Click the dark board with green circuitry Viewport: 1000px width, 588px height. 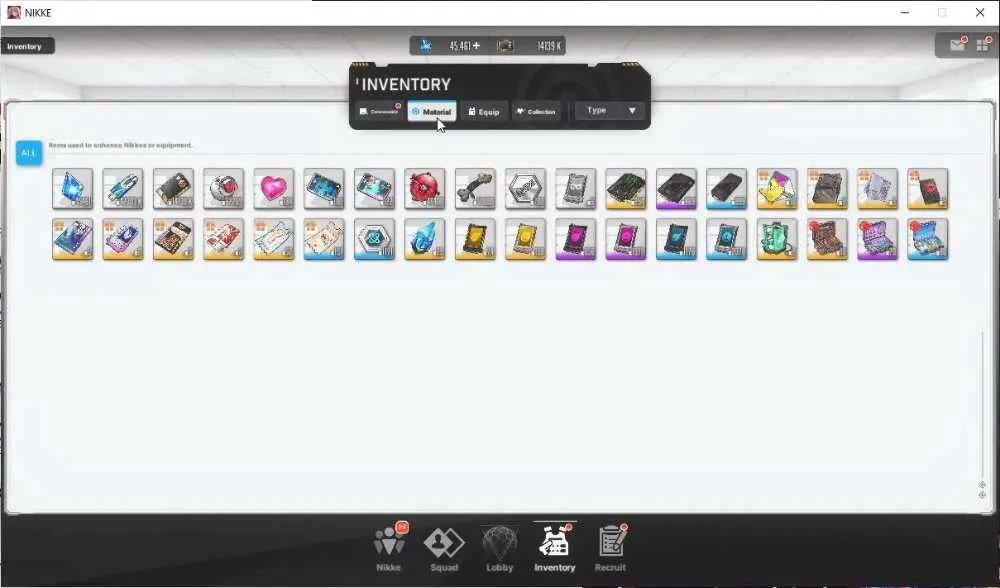coord(626,189)
